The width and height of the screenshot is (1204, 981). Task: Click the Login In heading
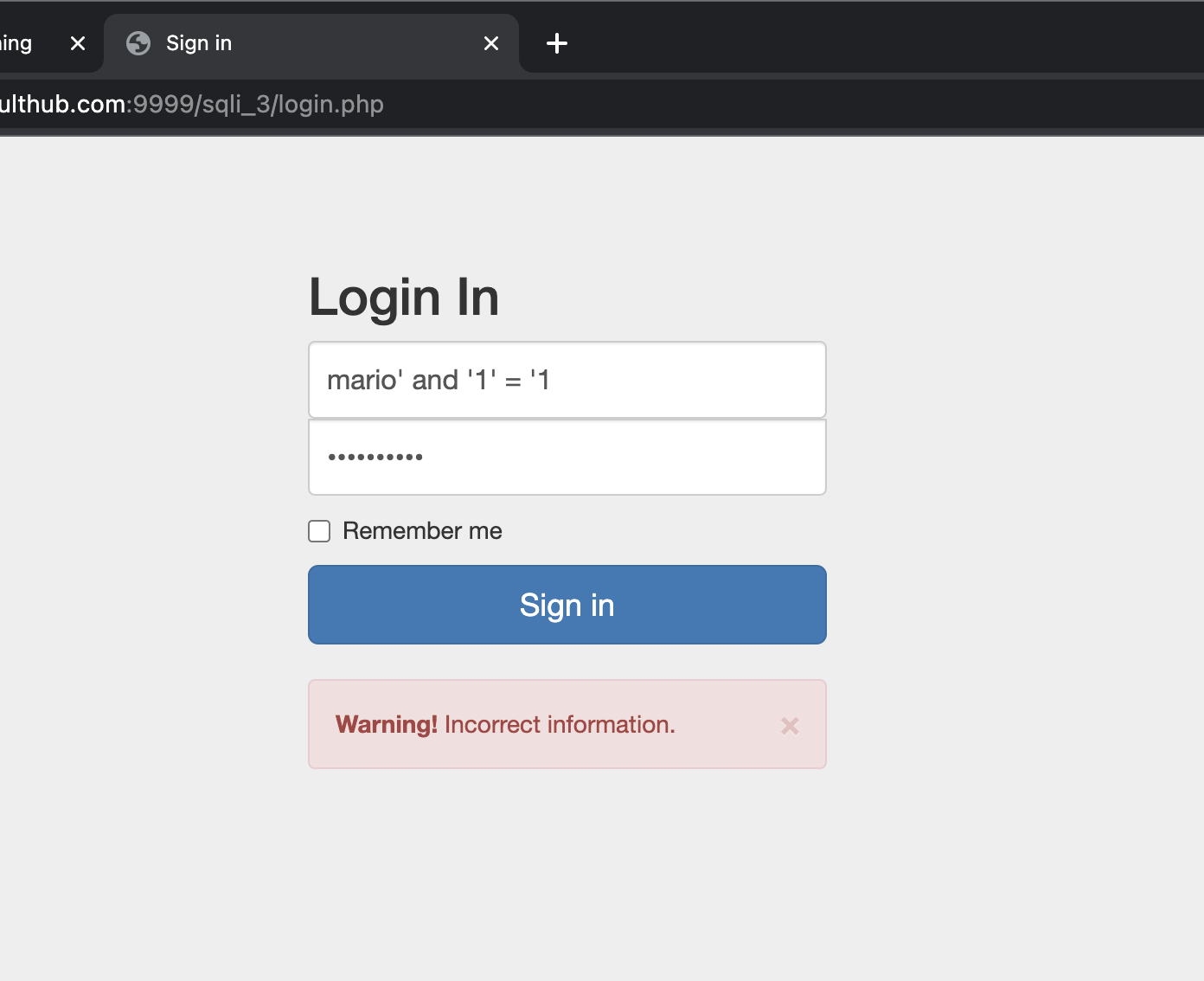coord(404,298)
